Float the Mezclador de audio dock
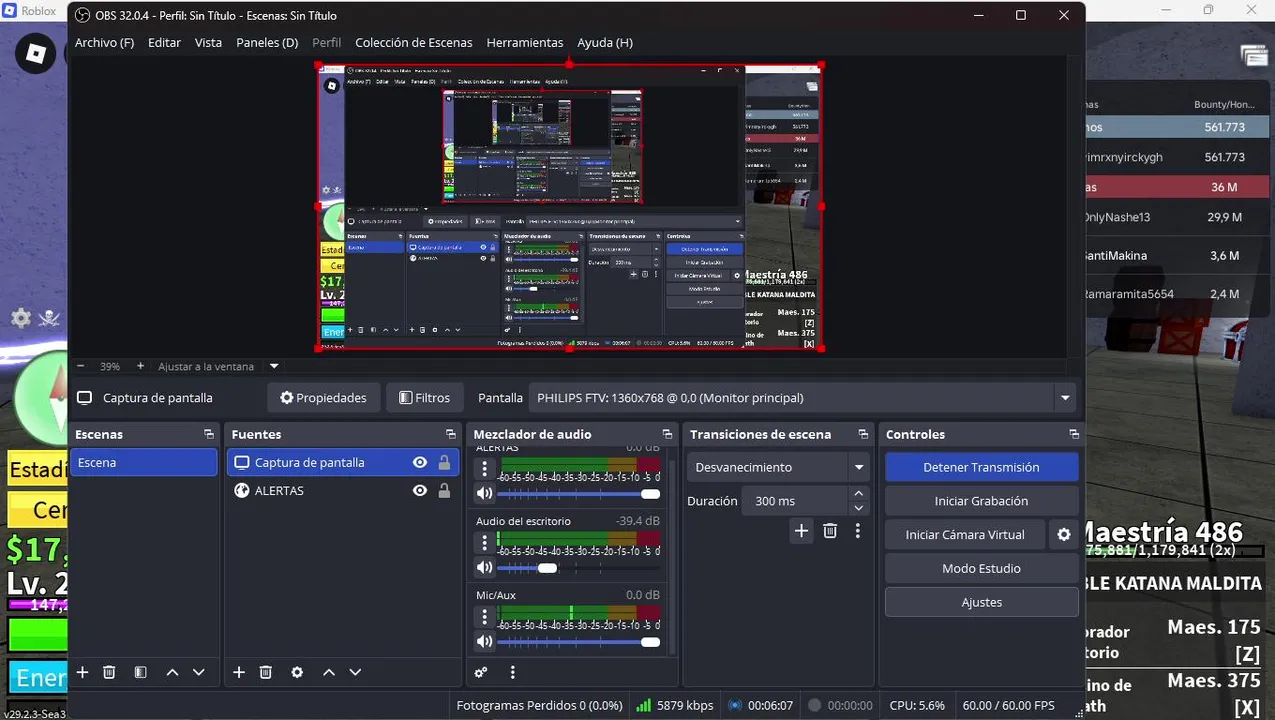1275x720 pixels. point(670,434)
